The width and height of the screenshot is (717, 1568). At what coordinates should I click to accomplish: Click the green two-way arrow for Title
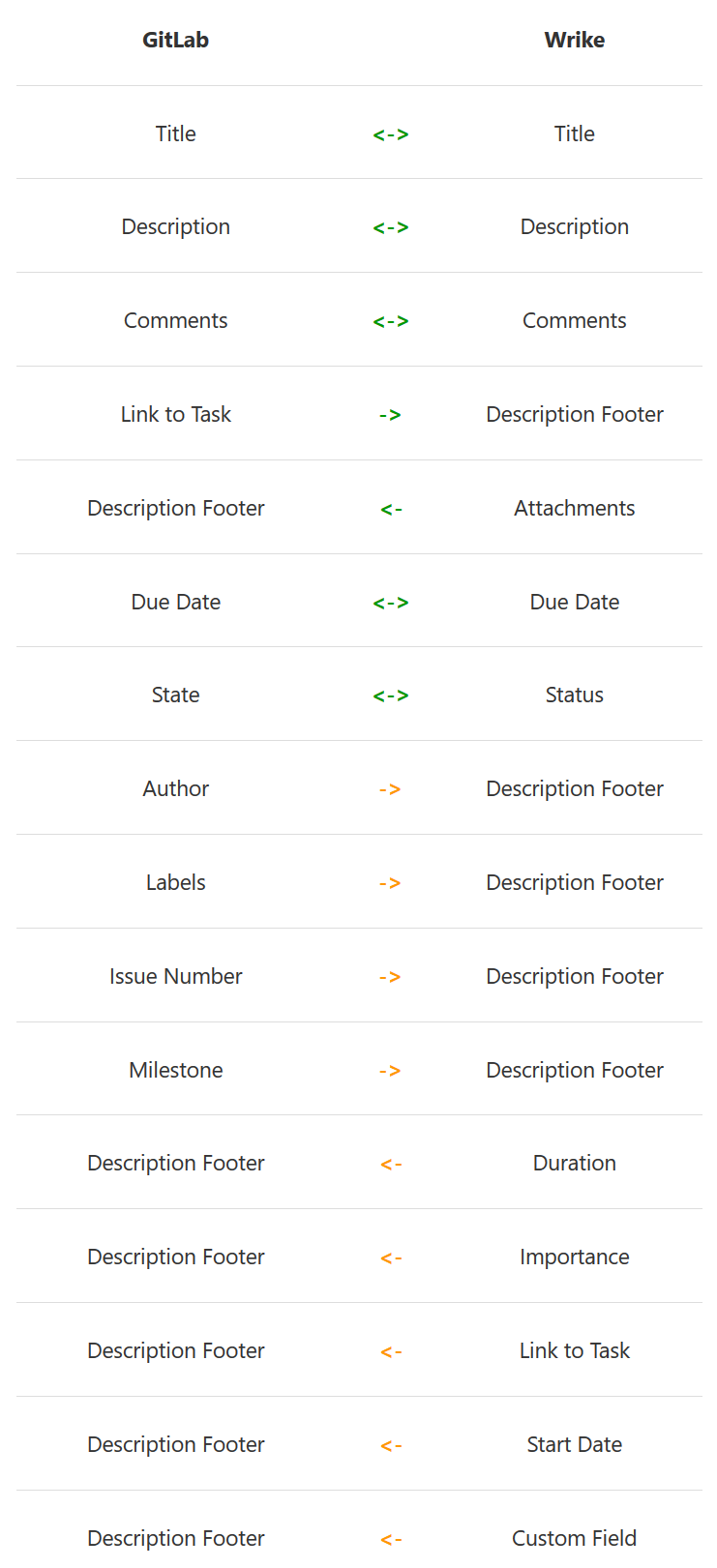(391, 134)
